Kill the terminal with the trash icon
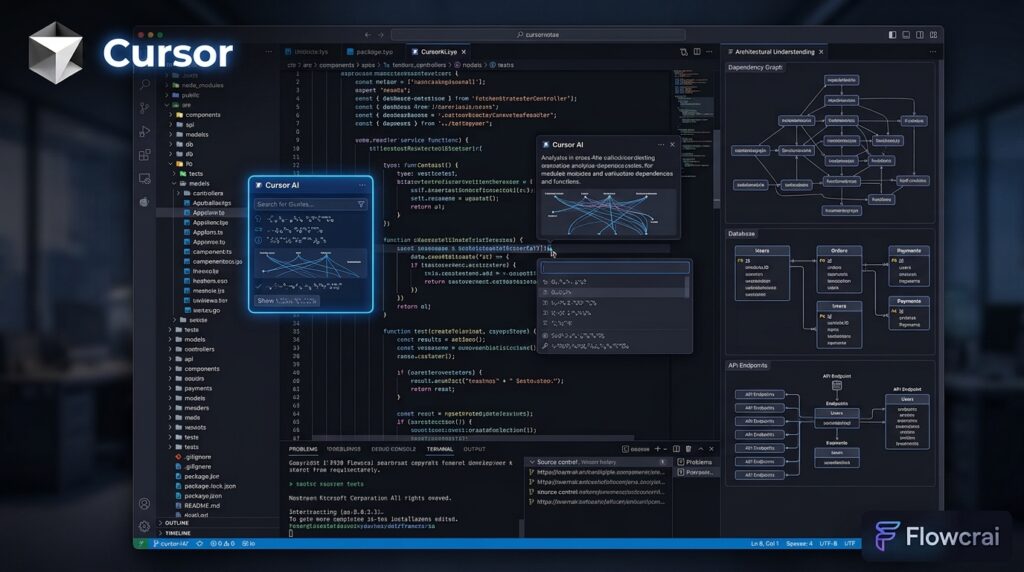The image size is (1024, 572). [688, 449]
